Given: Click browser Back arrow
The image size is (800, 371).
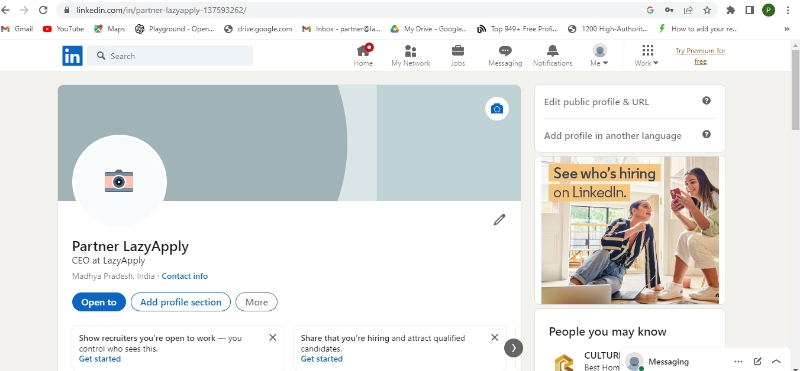Looking at the screenshot, I should click(6, 10).
